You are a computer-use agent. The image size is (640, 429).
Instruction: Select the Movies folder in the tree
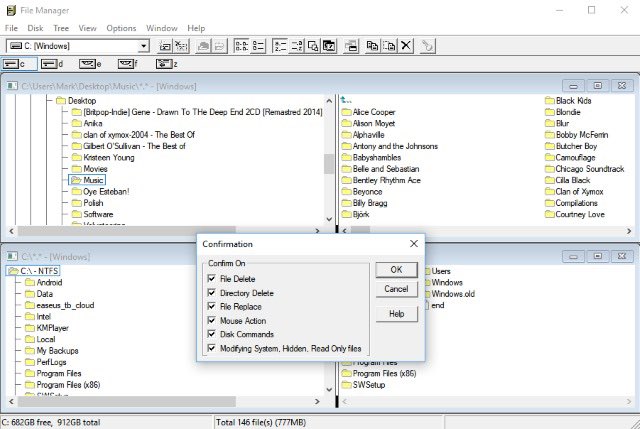pyautogui.click(x=89, y=169)
